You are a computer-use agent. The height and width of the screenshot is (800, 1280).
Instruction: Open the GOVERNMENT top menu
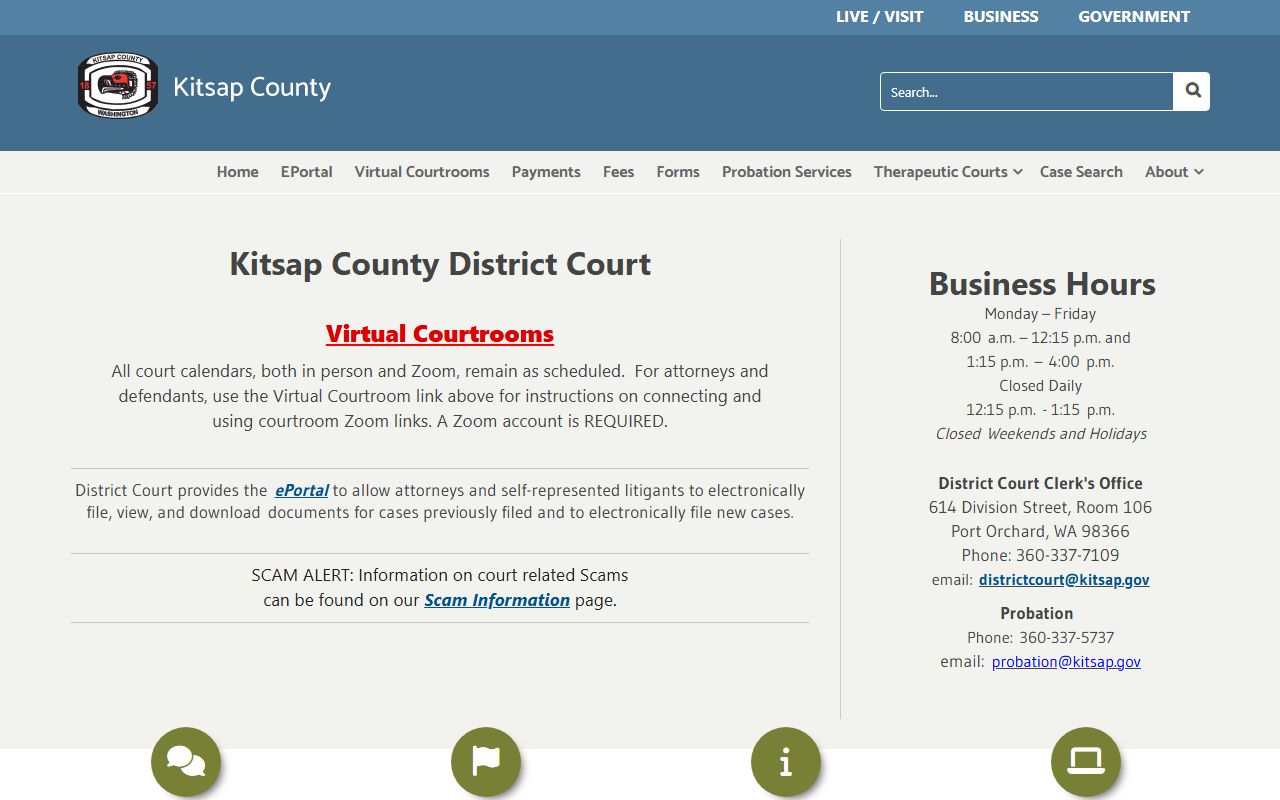click(x=1134, y=17)
